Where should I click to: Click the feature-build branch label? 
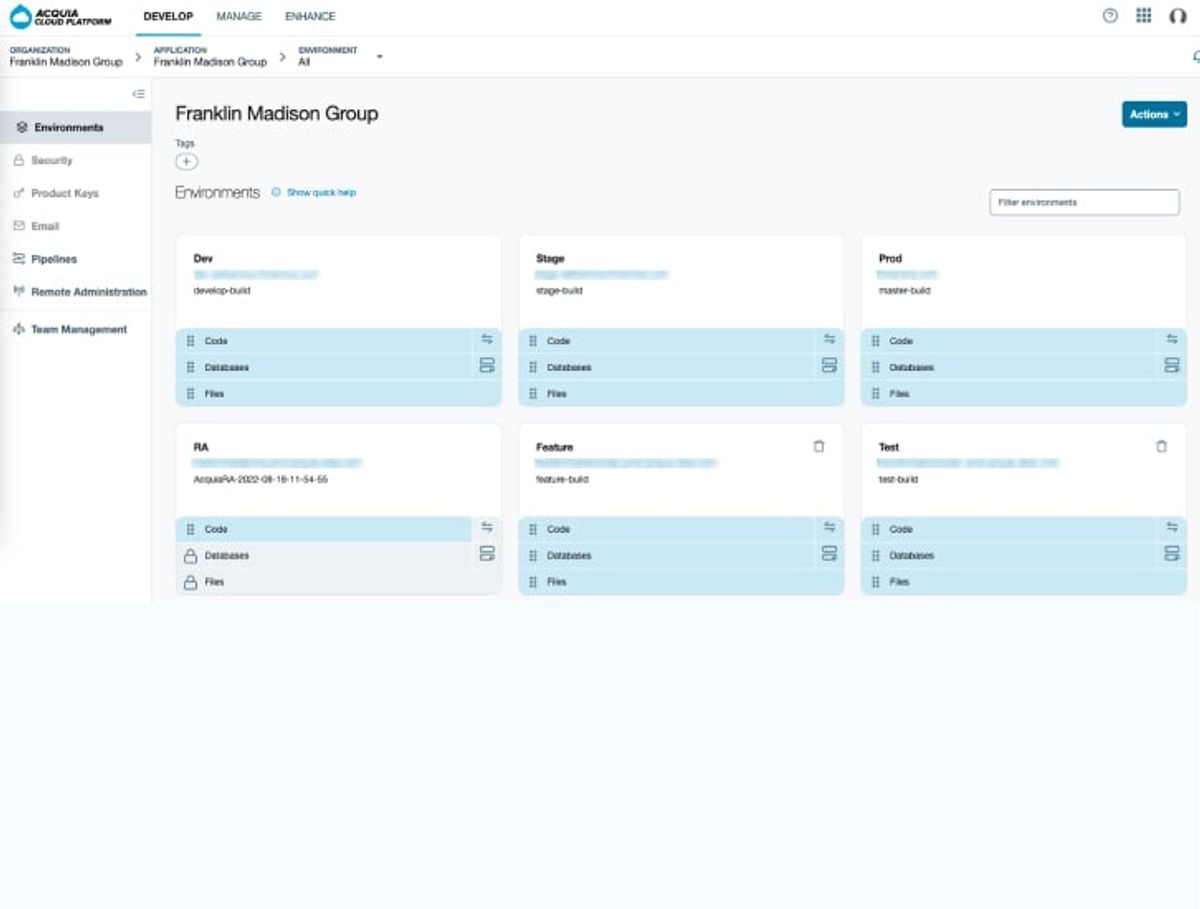coord(562,479)
